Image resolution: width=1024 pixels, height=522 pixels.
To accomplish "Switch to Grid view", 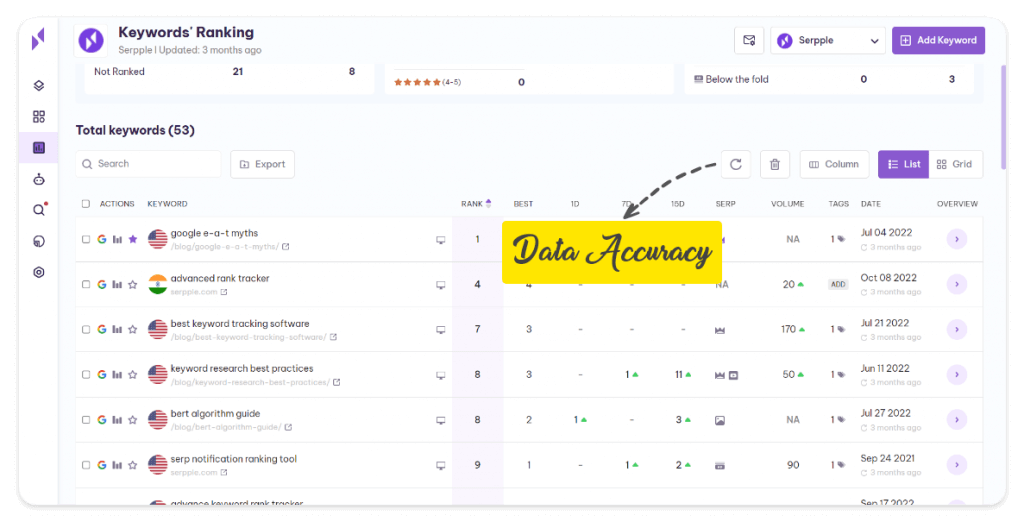I will (955, 164).
